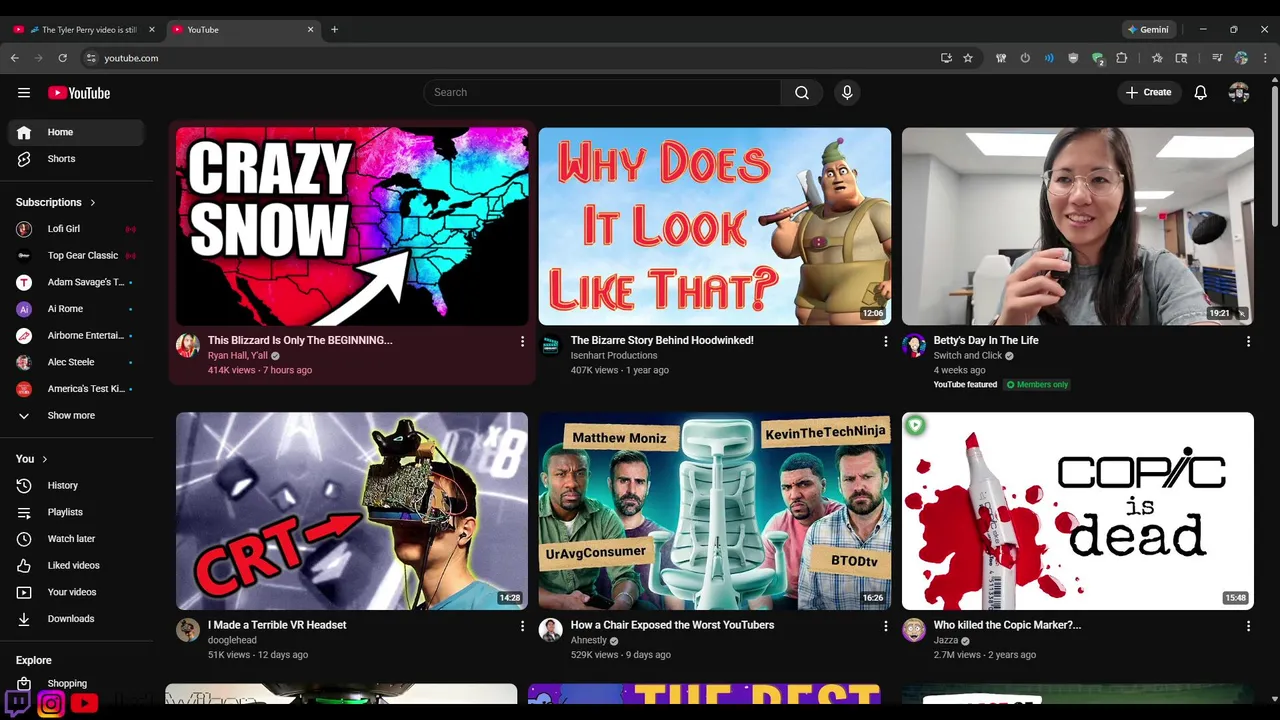
Task: Open the dooglehead channel avatar
Action: [188, 629]
